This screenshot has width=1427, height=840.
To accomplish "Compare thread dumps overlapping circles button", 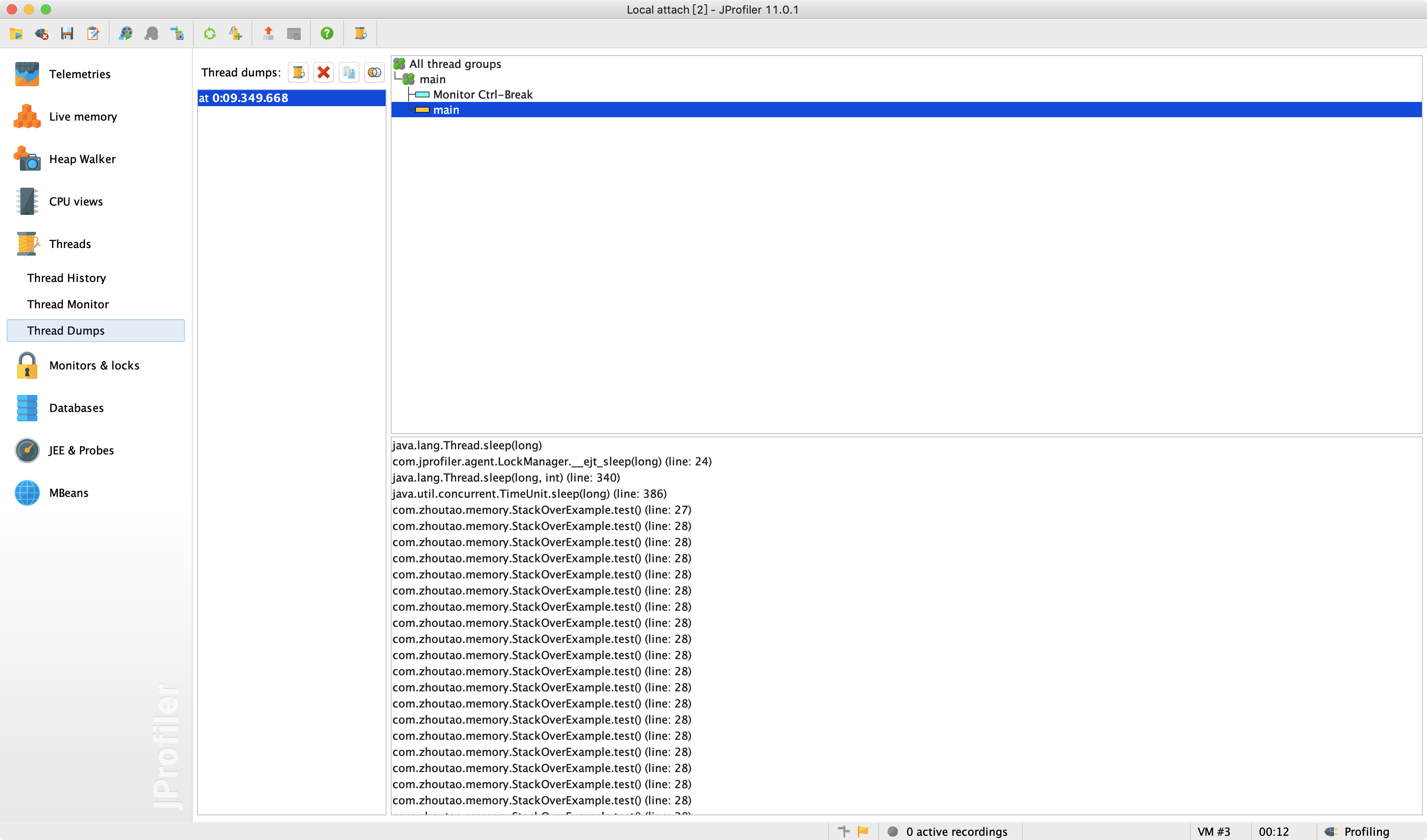I will coord(374,73).
